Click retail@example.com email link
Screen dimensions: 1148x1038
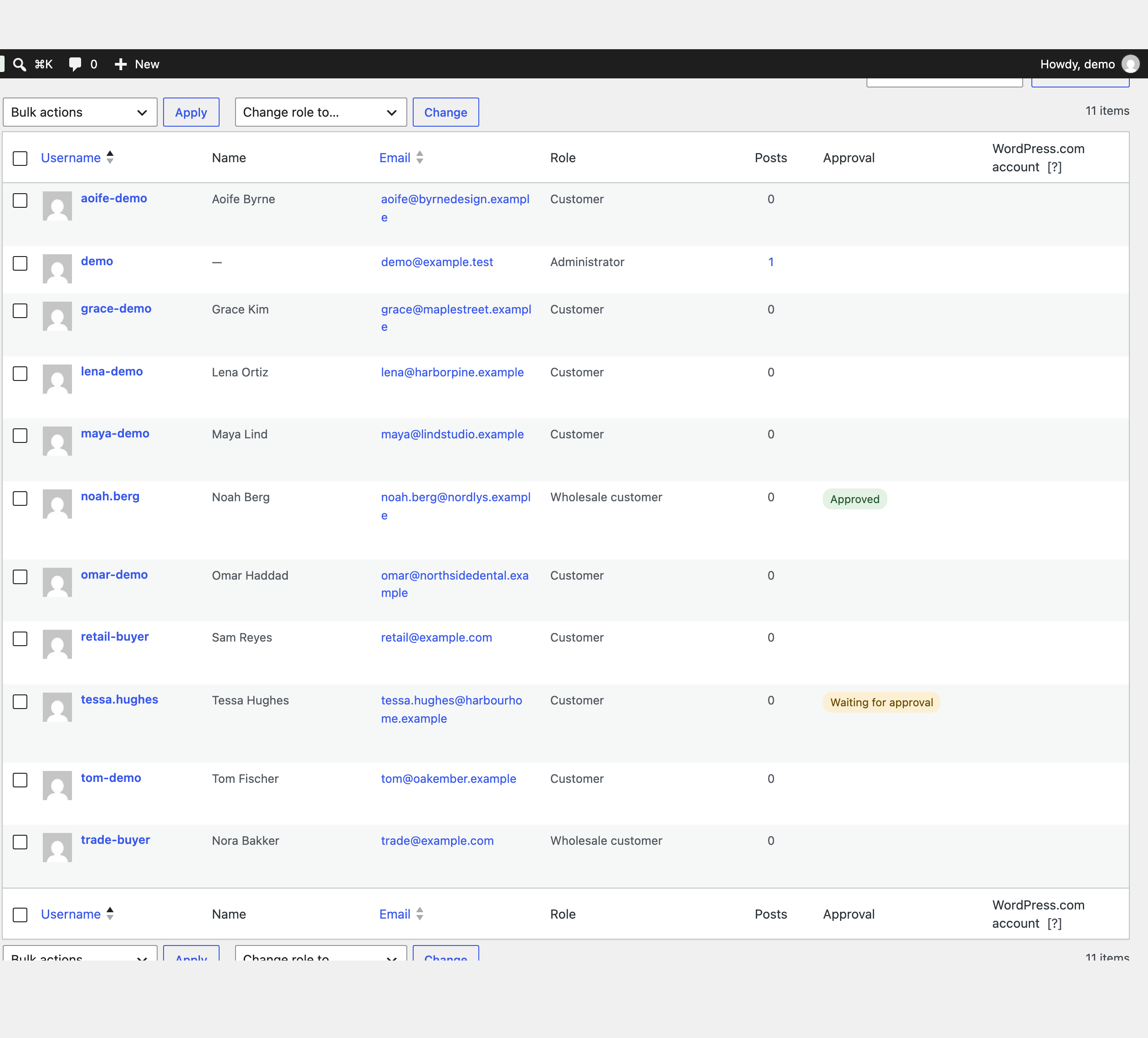pos(436,637)
